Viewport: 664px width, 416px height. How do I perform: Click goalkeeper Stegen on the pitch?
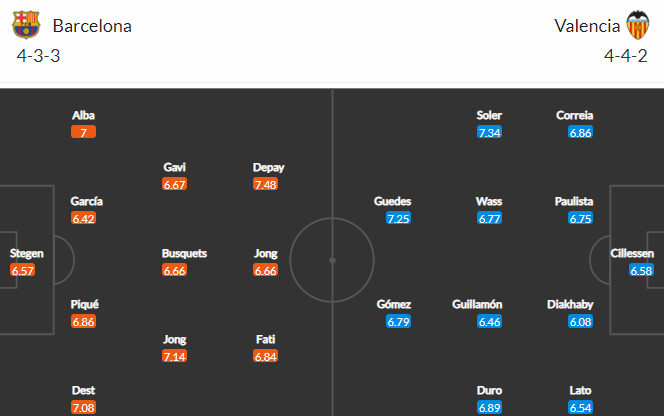(x=27, y=253)
